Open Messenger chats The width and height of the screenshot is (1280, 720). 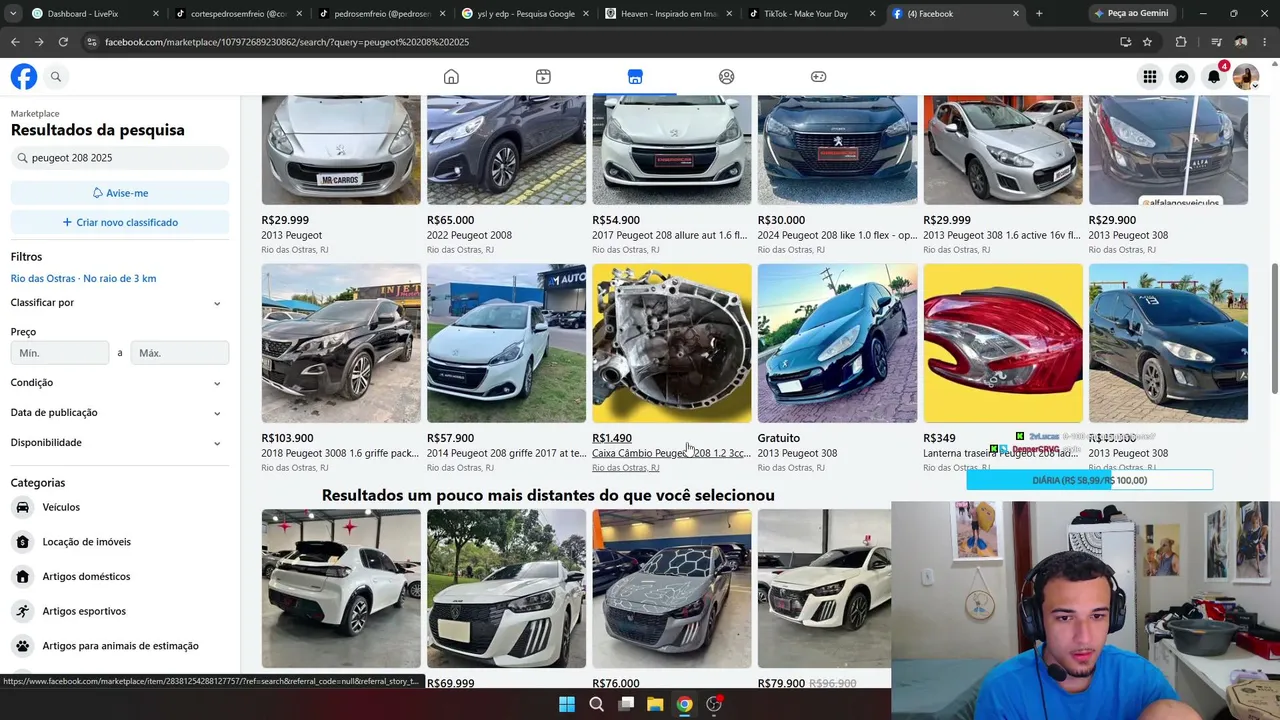tap(1182, 77)
